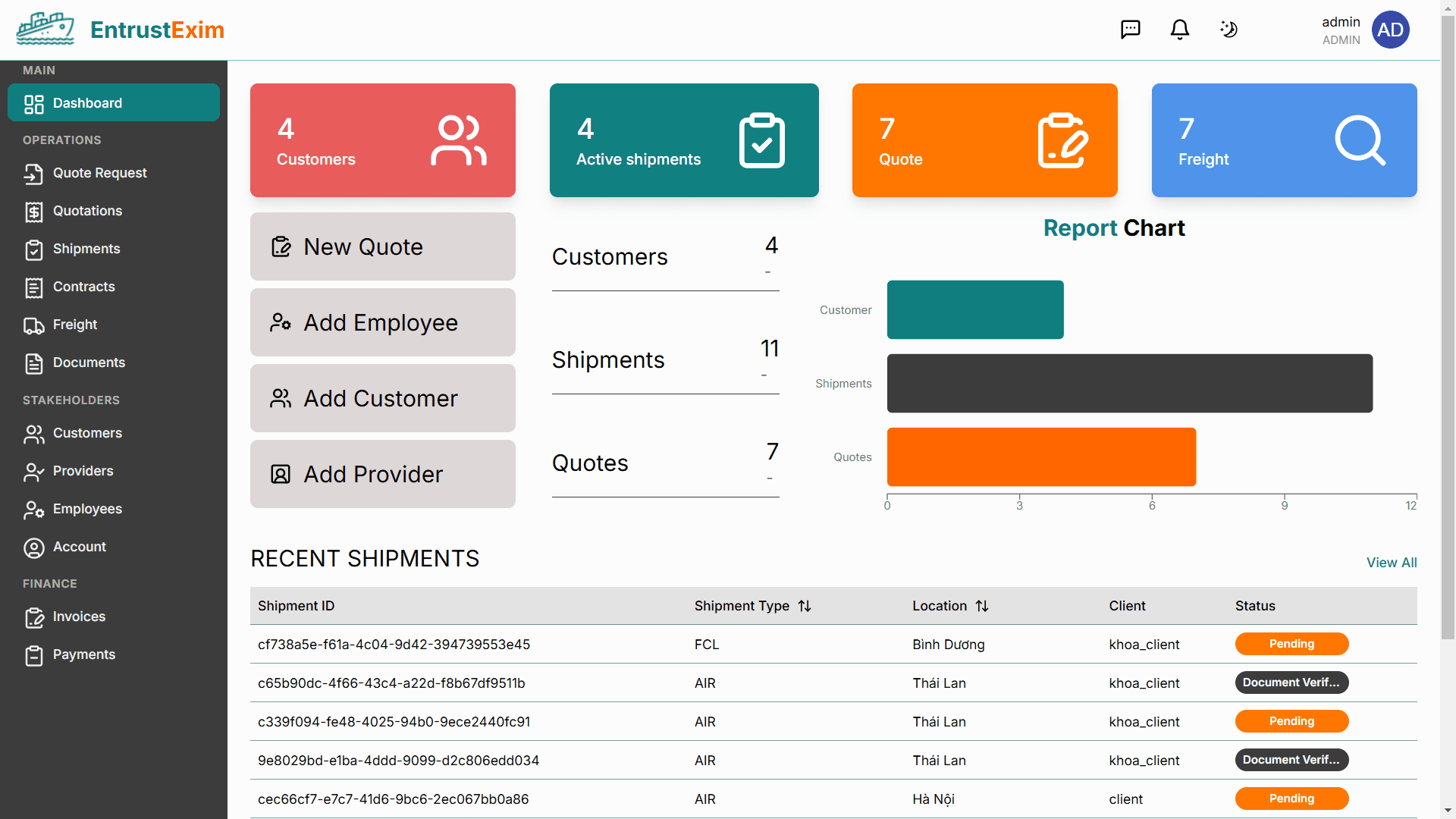Click the Freight summary card title
This screenshot has width=1456, height=819.
(1203, 159)
